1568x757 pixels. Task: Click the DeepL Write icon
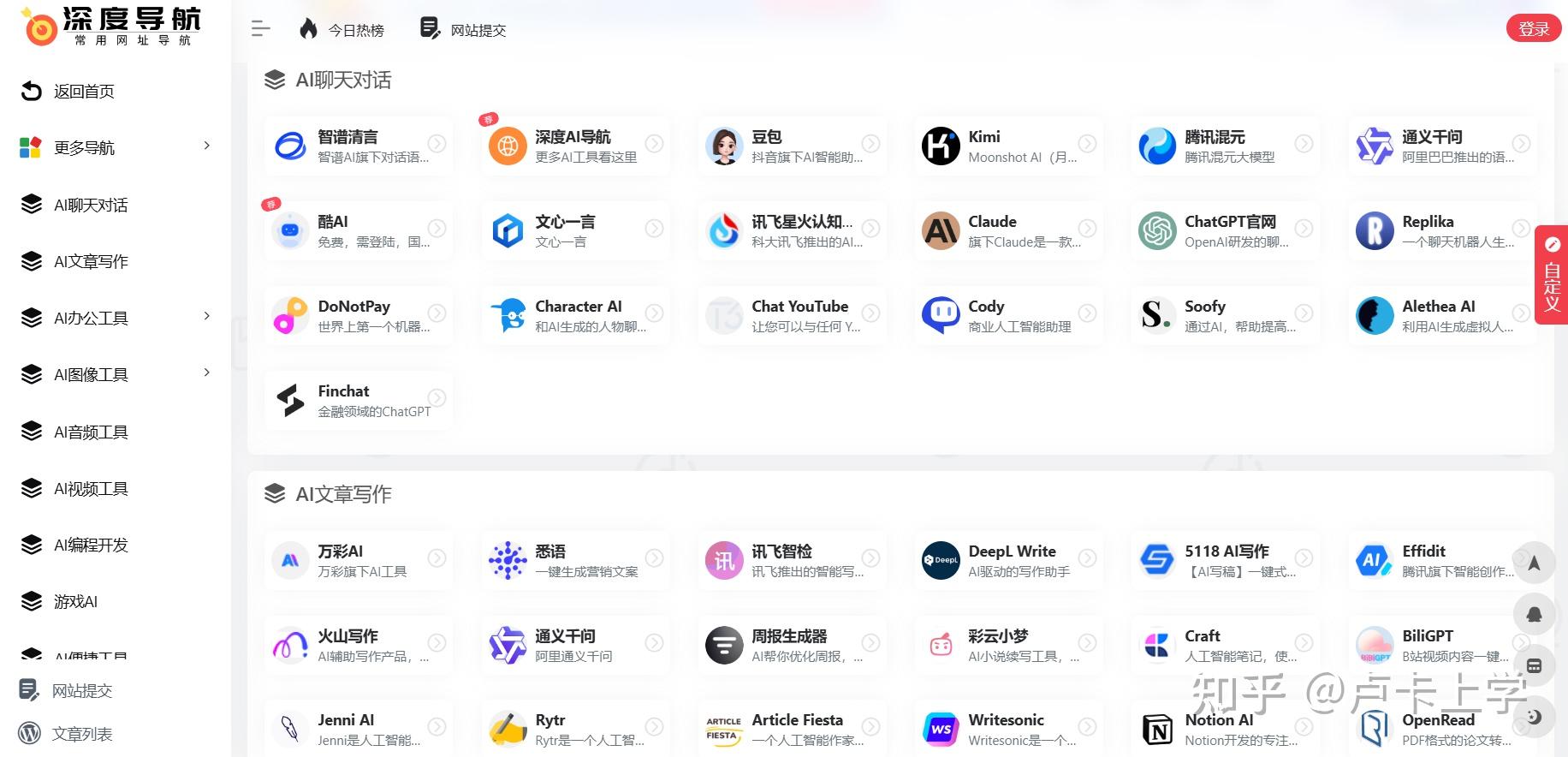[x=941, y=561]
